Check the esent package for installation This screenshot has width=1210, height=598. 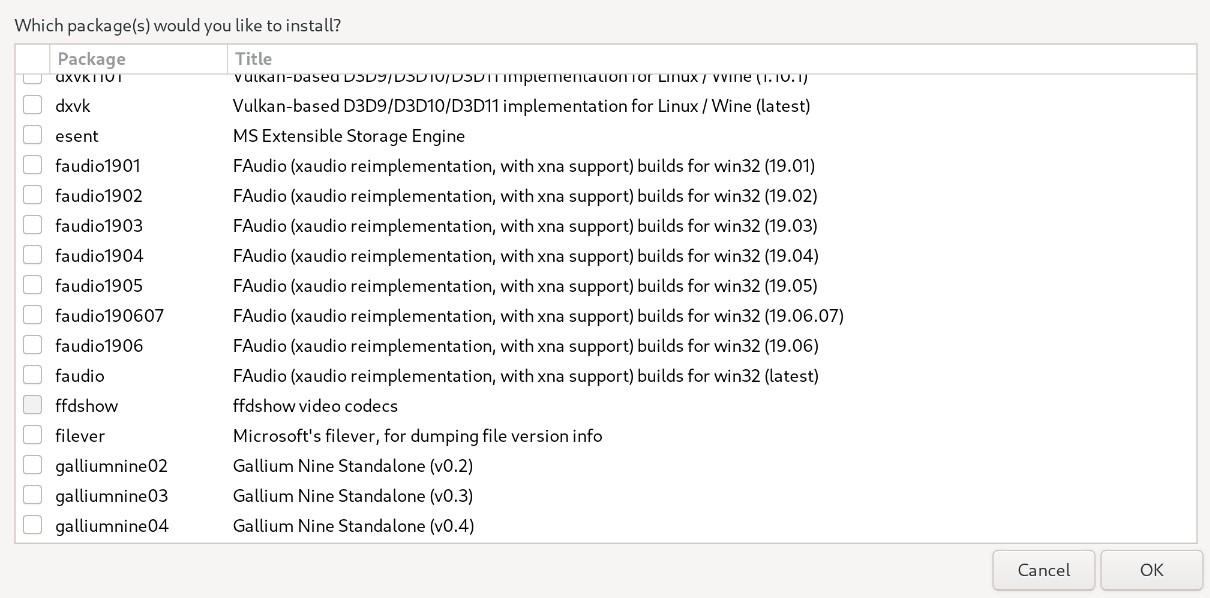point(32,135)
